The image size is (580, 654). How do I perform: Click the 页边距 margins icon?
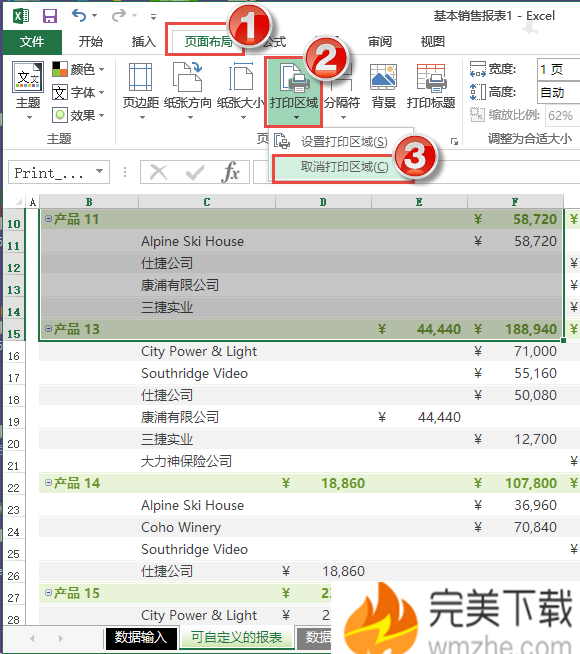[x=141, y=77]
